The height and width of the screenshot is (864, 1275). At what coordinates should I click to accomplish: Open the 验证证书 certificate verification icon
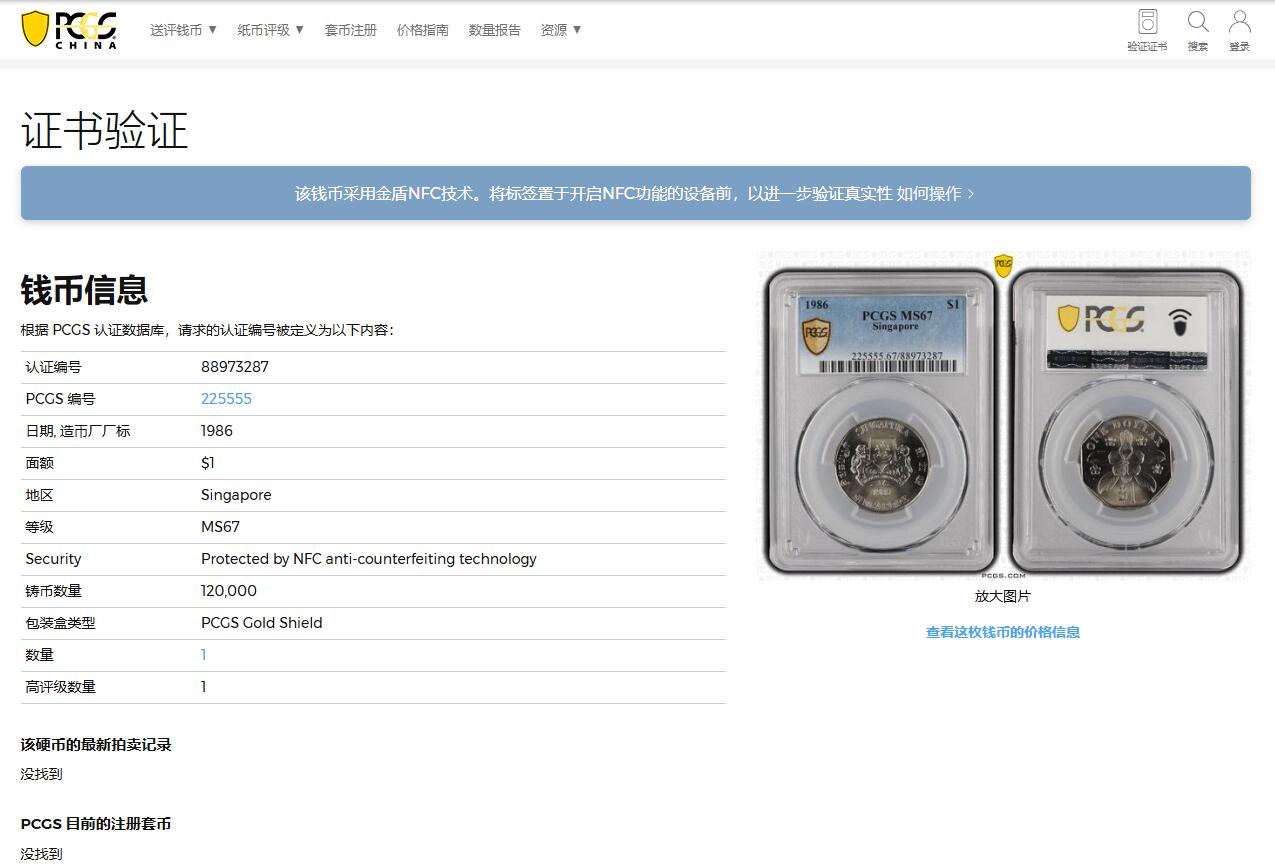click(x=1147, y=29)
